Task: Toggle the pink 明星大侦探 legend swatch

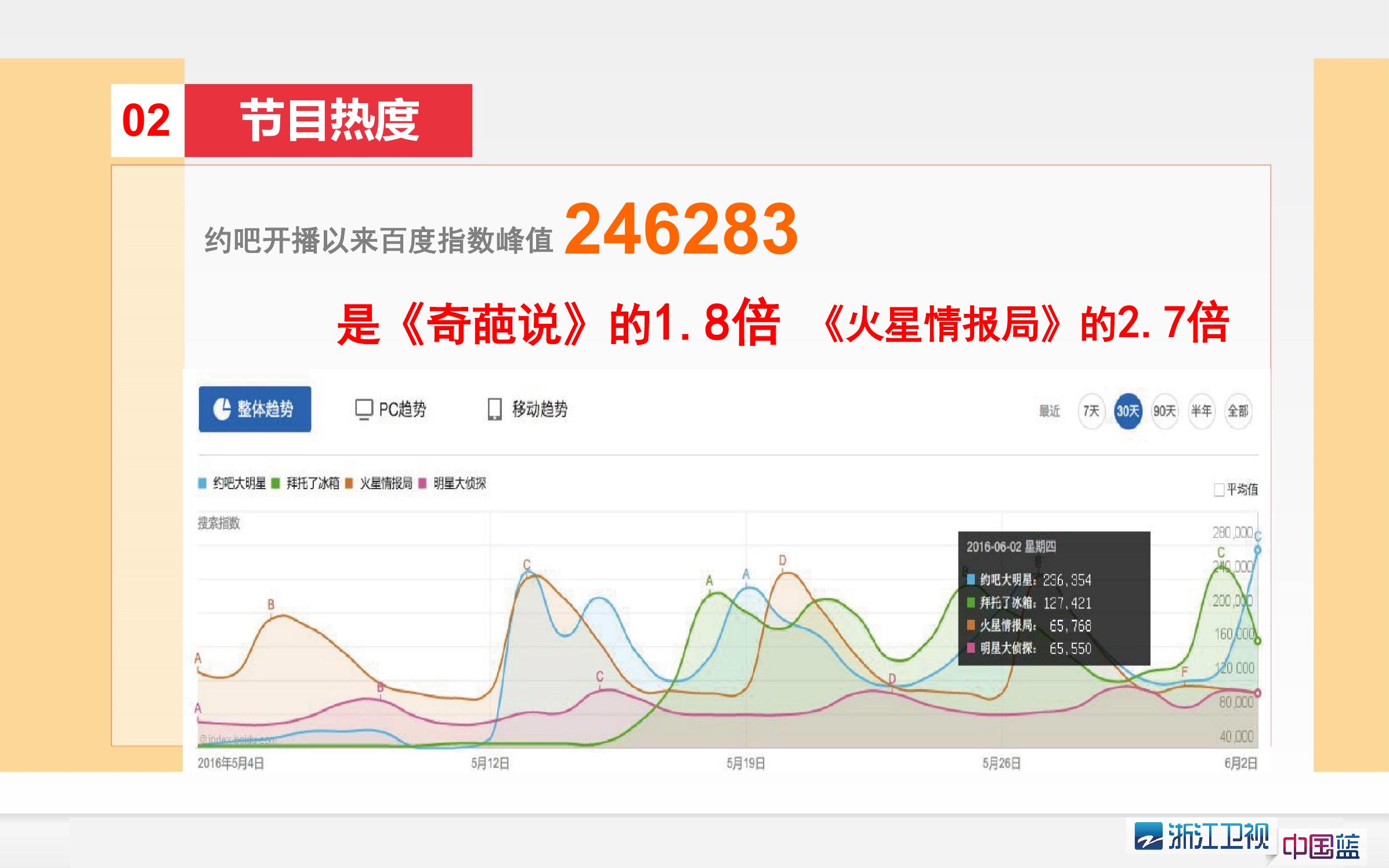Action: click(423, 483)
